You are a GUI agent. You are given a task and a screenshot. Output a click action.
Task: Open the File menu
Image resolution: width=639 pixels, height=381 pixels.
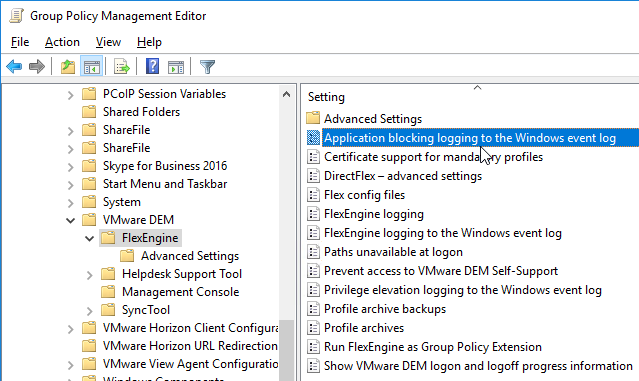[x=20, y=42]
